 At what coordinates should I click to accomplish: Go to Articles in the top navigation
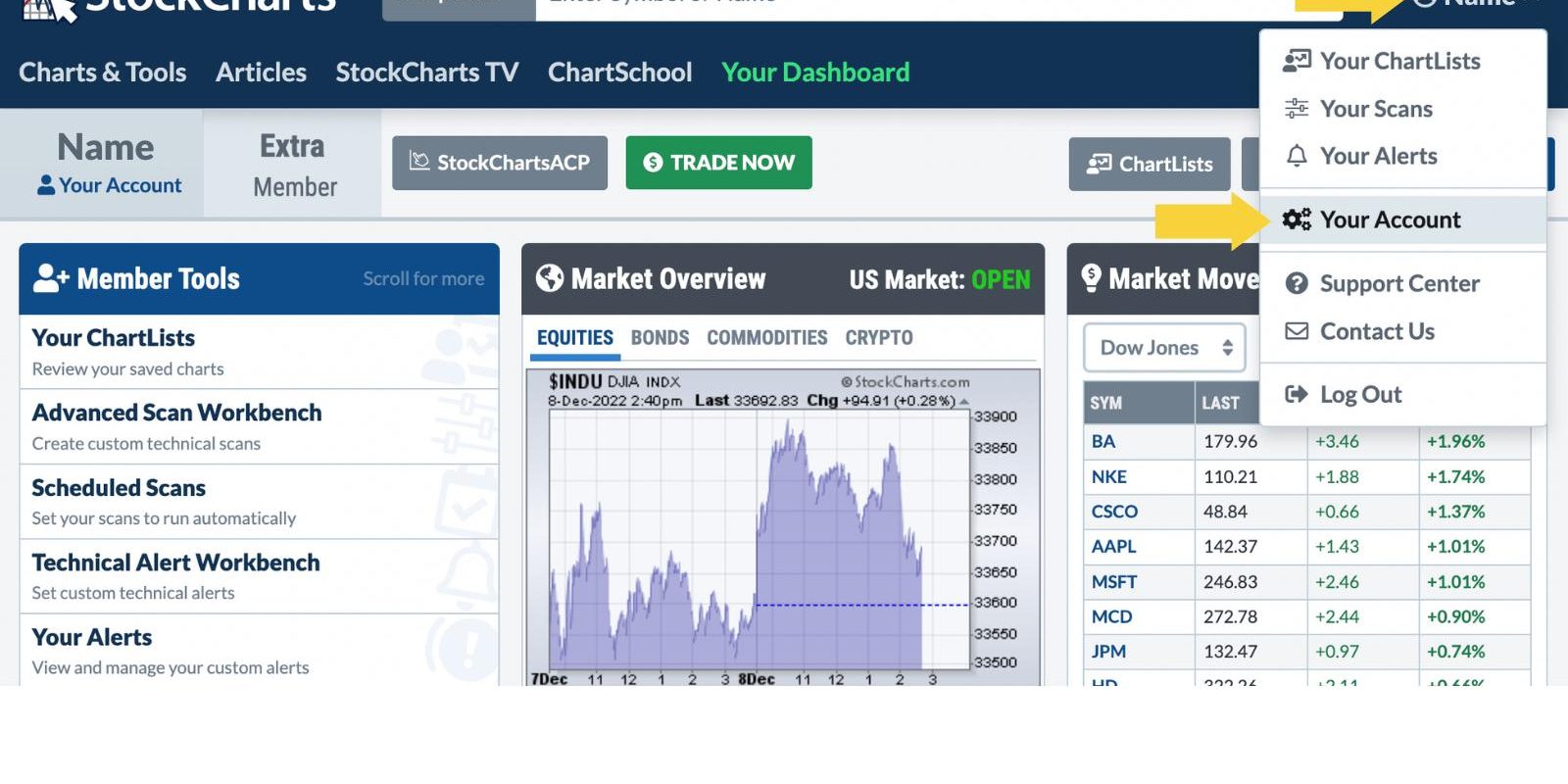point(261,73)
